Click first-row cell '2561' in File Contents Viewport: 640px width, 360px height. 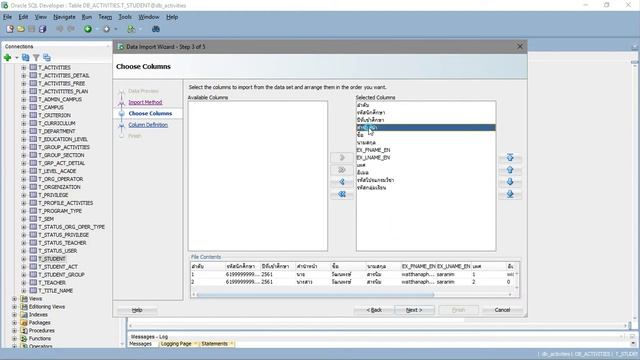tap(267, 274)
